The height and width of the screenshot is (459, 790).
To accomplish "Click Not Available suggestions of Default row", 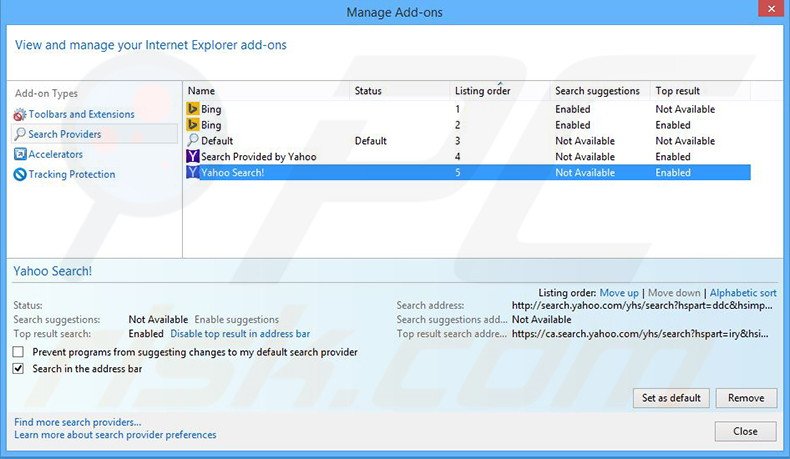I will coord(585,141).
